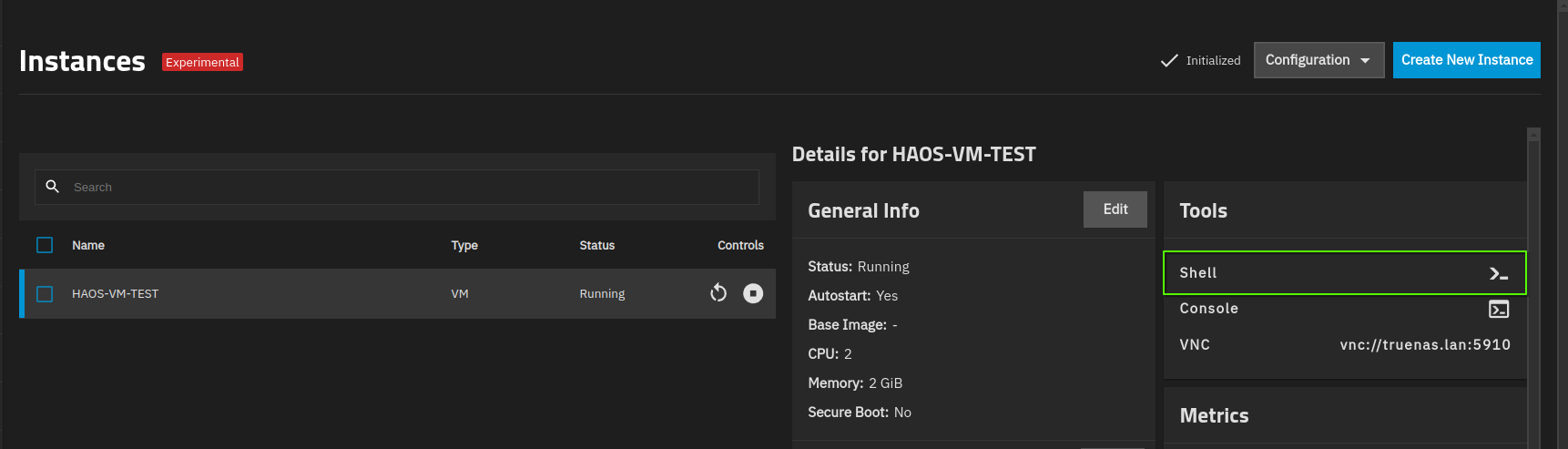Click the Initialized checkmark icon
Viewport: 1568px width, 449px height.
[x=1169, y=61]
